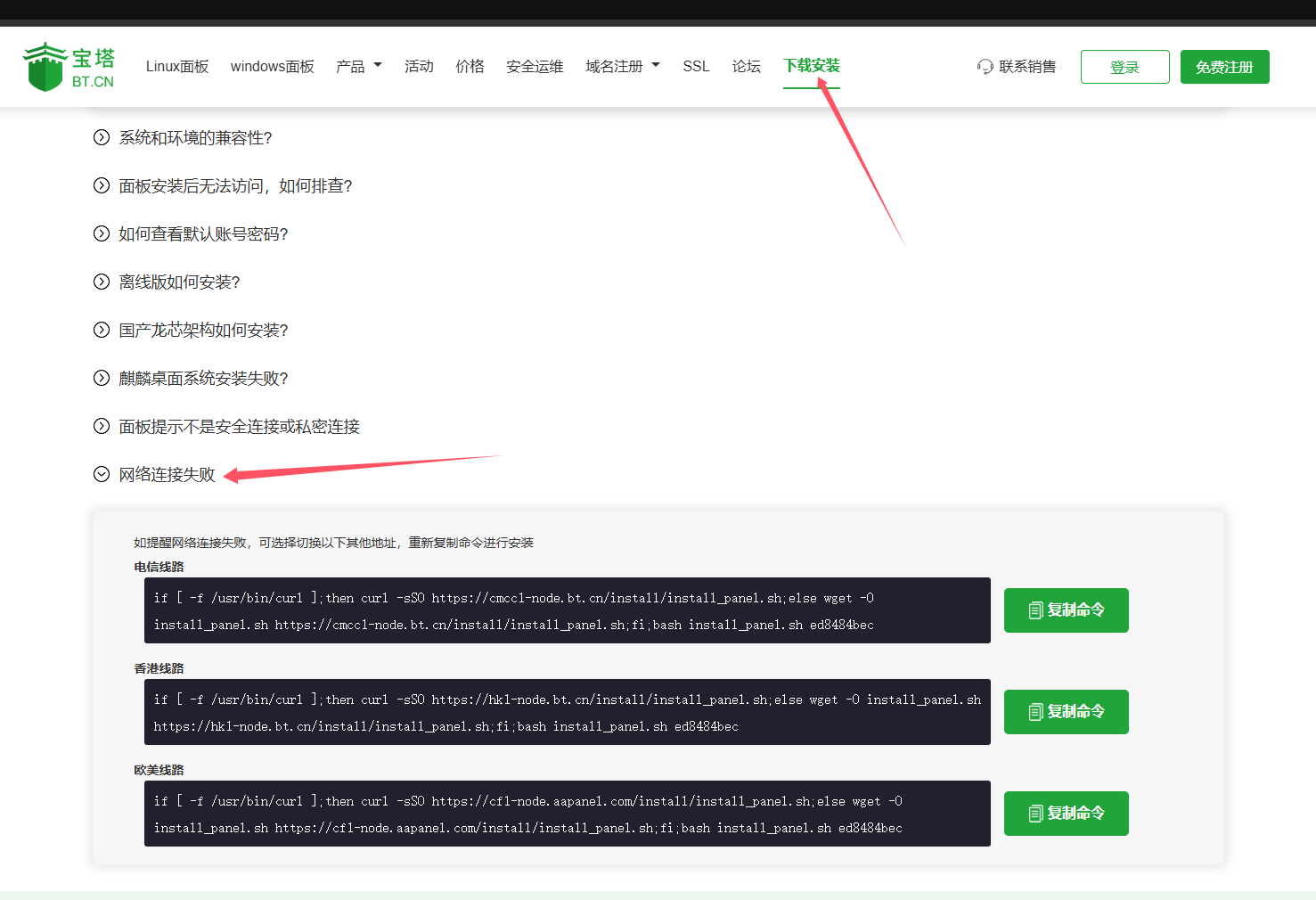Open the 麒麟桌面系统安装失败? question

pos(204,378)
